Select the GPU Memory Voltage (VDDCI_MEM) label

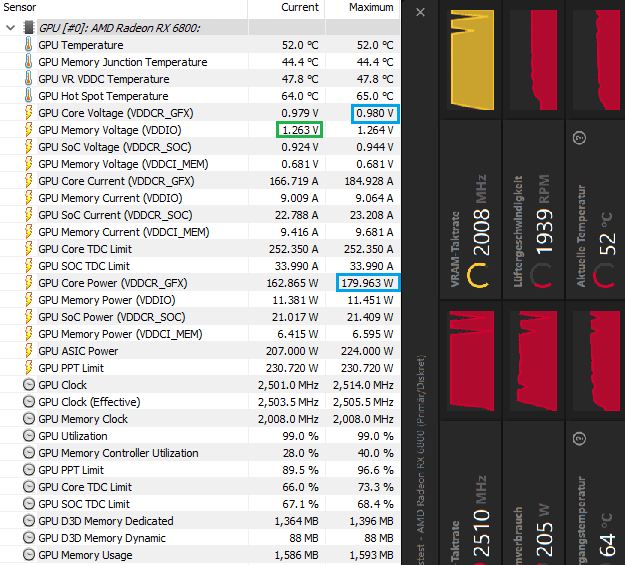123,164
